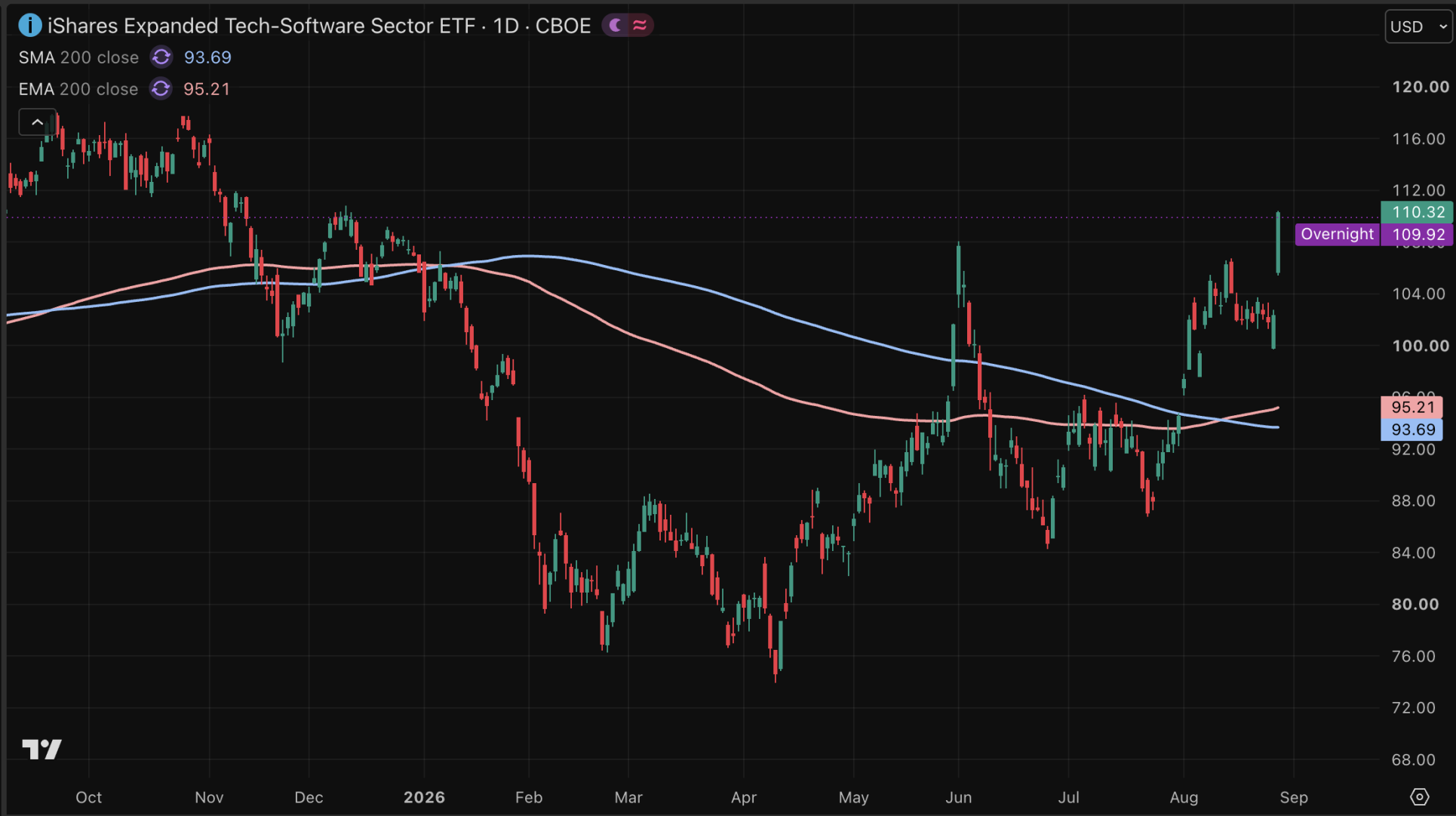Click the 112.00 price axis label
The height and width of the screenshot is (816, 1456).
[1418, 190]
